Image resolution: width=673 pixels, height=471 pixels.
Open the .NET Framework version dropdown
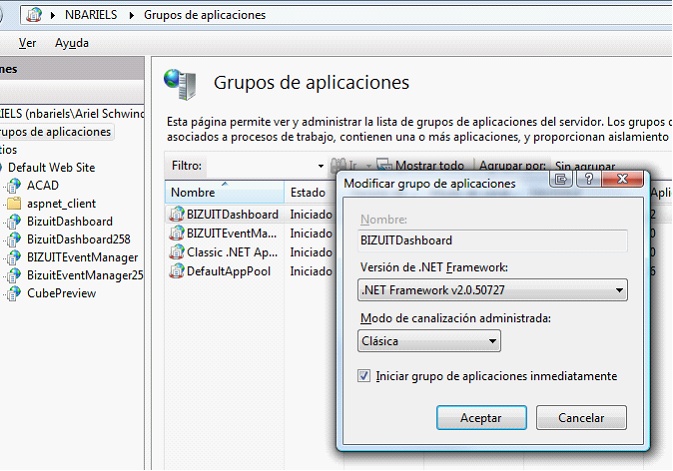492,290
